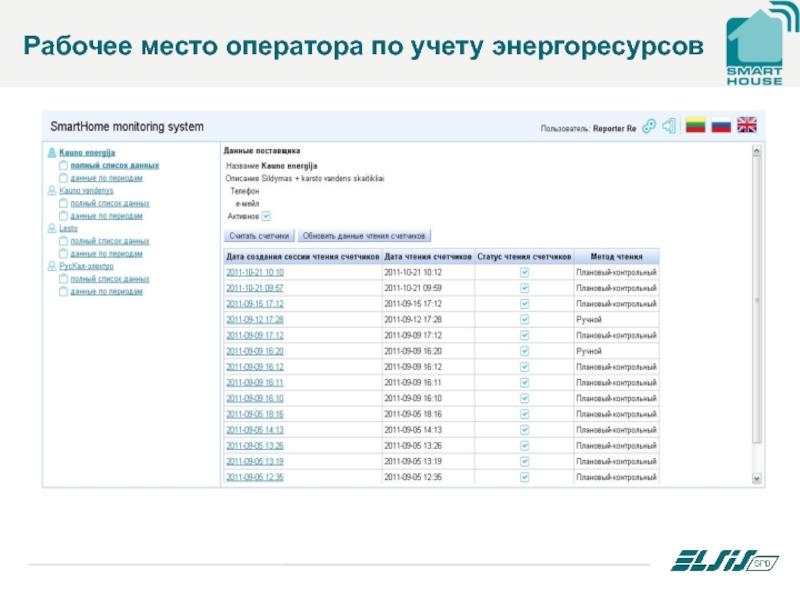Screen dimensions: 800x600
Task: Toggle status checkbox in 2011-09-09 16:20 row
Action: (x=524, y=352)
